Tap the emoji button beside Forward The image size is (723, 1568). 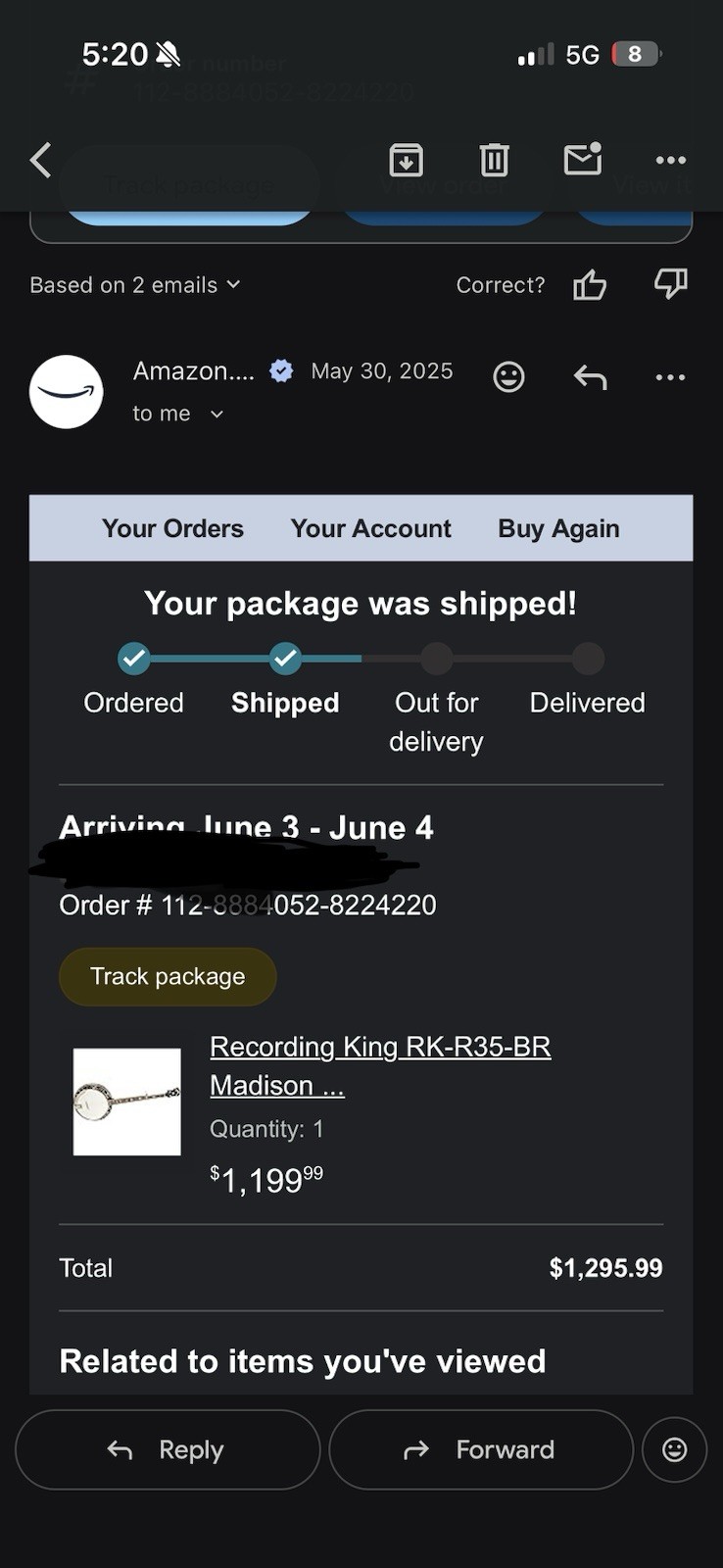[674, 1449]
